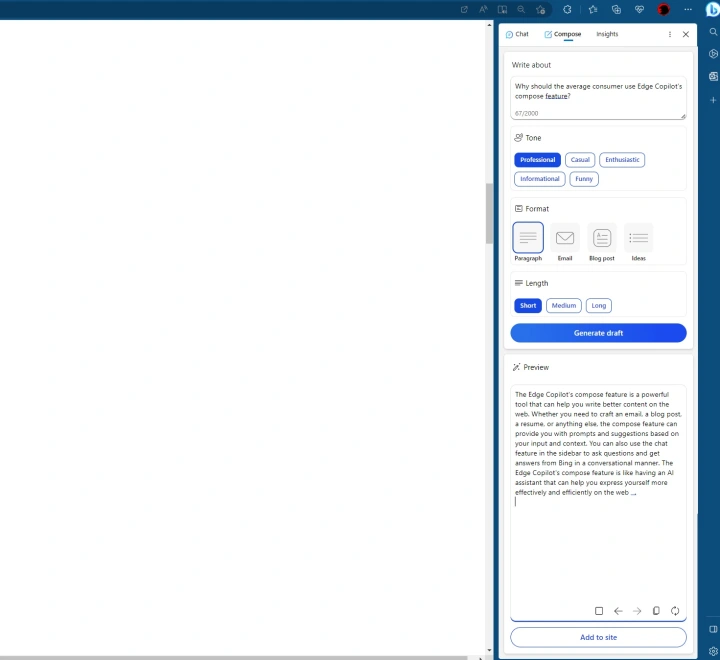The width and height of the screenshot is (720, 660).
Task: Select the Casual tone option
Action: point(580,160)
